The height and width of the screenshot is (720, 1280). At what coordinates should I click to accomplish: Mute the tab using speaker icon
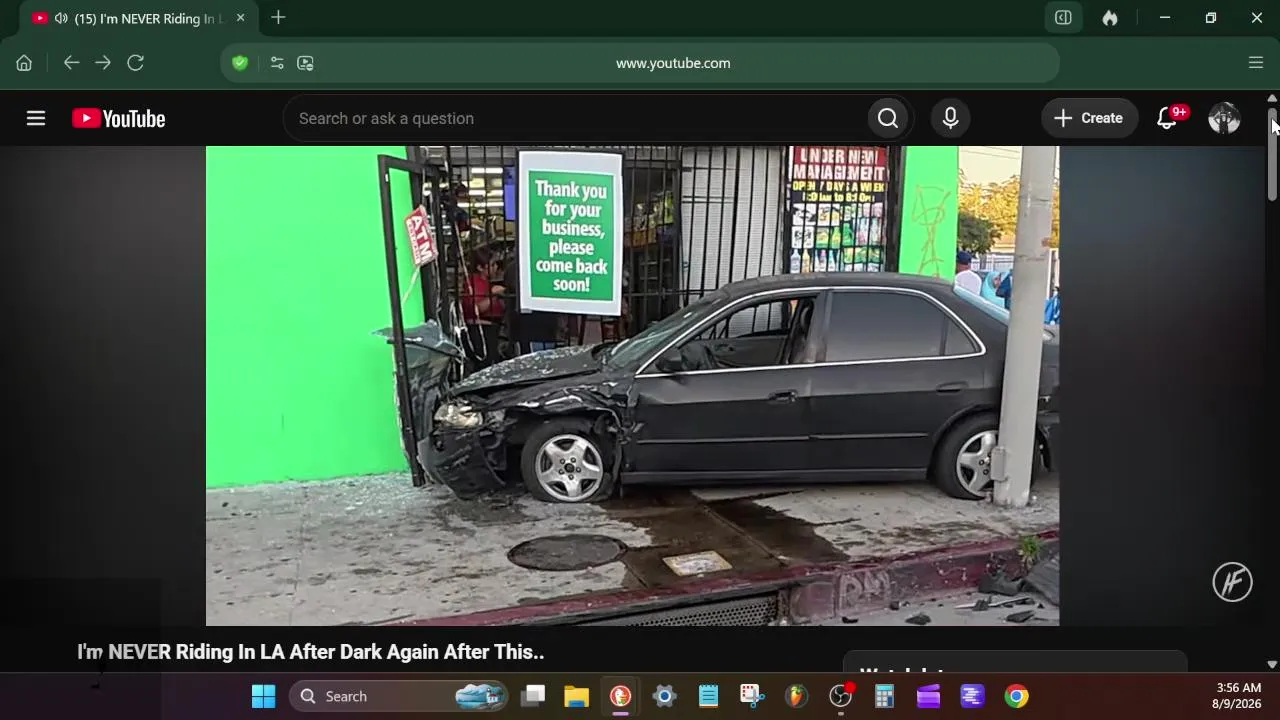tap(61, 18)
